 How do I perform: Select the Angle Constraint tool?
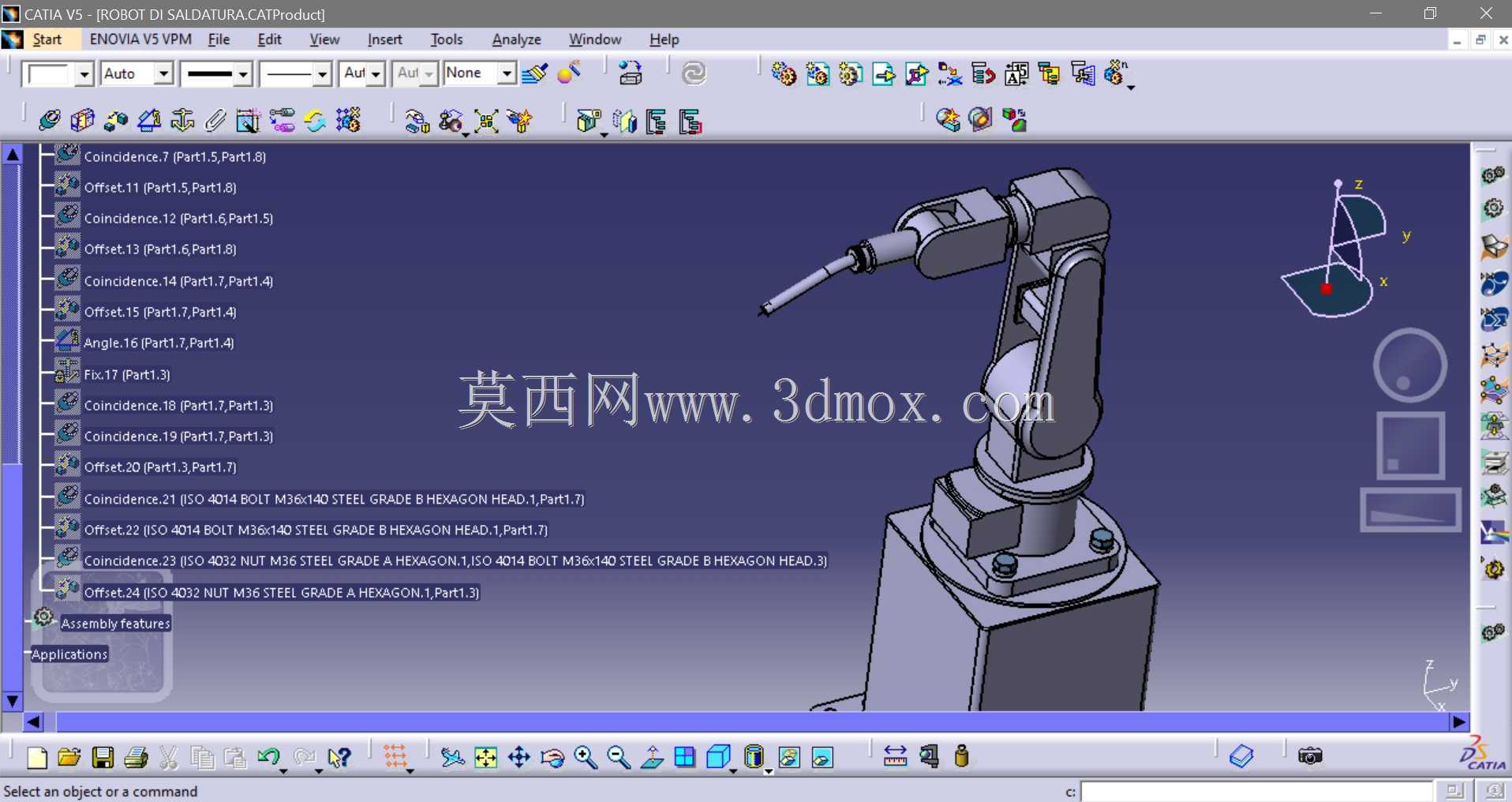click(x=148, y=120)
